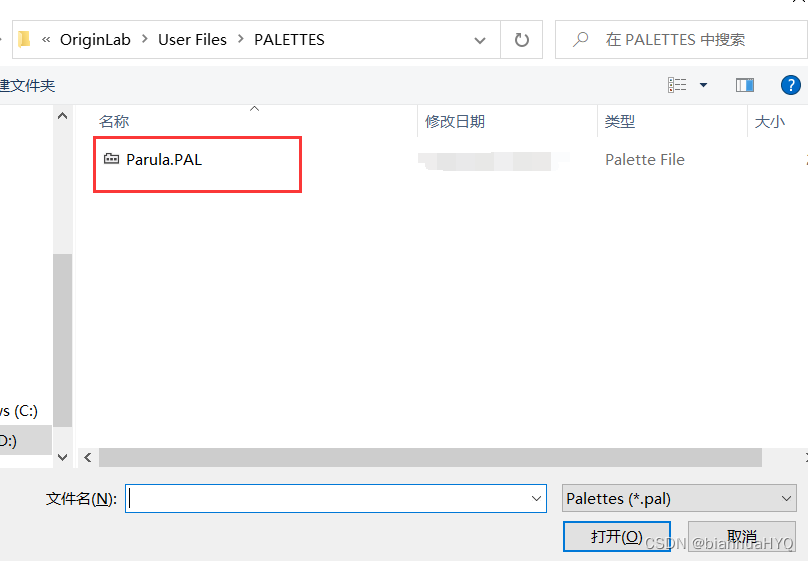Image resolution: width=808 pixels, height=561 pixels.
Task: Sort files by 名称 column header
Action: coord(114,121)
